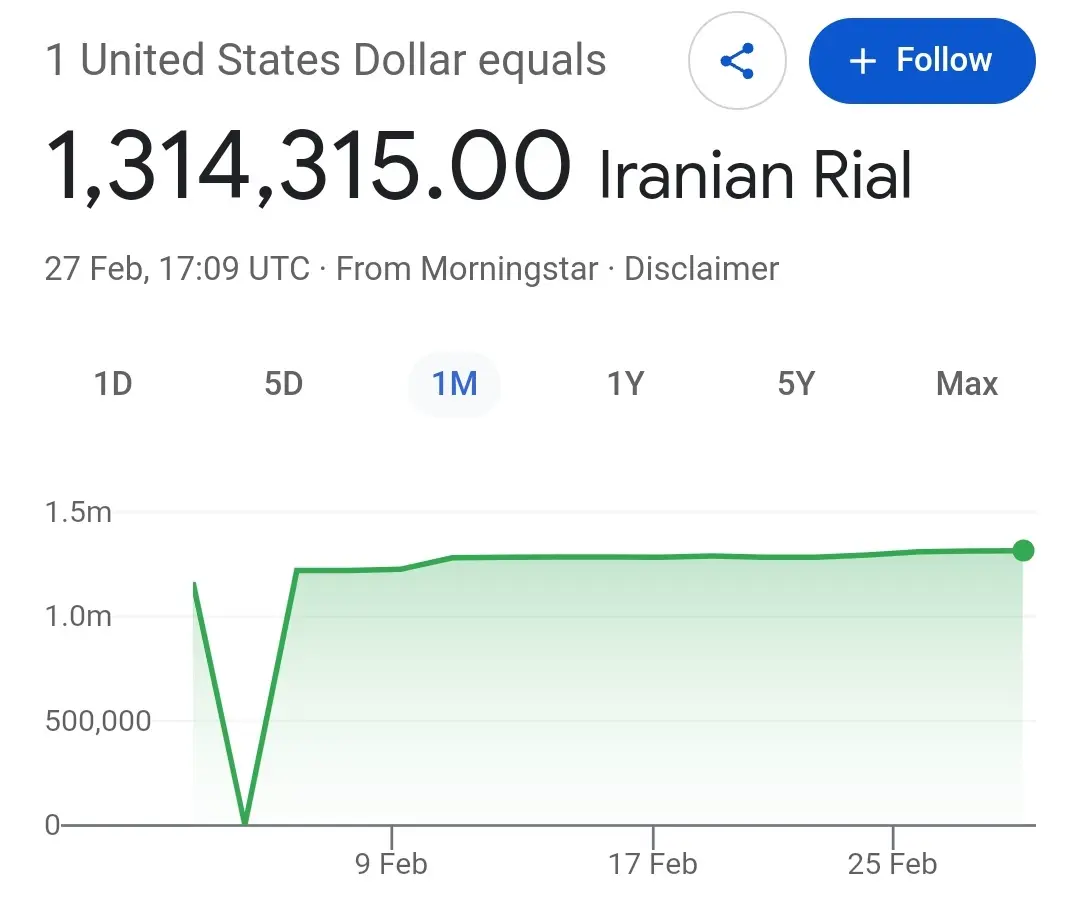
Task: Click the green endpoint dot on chart
Action: point(1023,550)
